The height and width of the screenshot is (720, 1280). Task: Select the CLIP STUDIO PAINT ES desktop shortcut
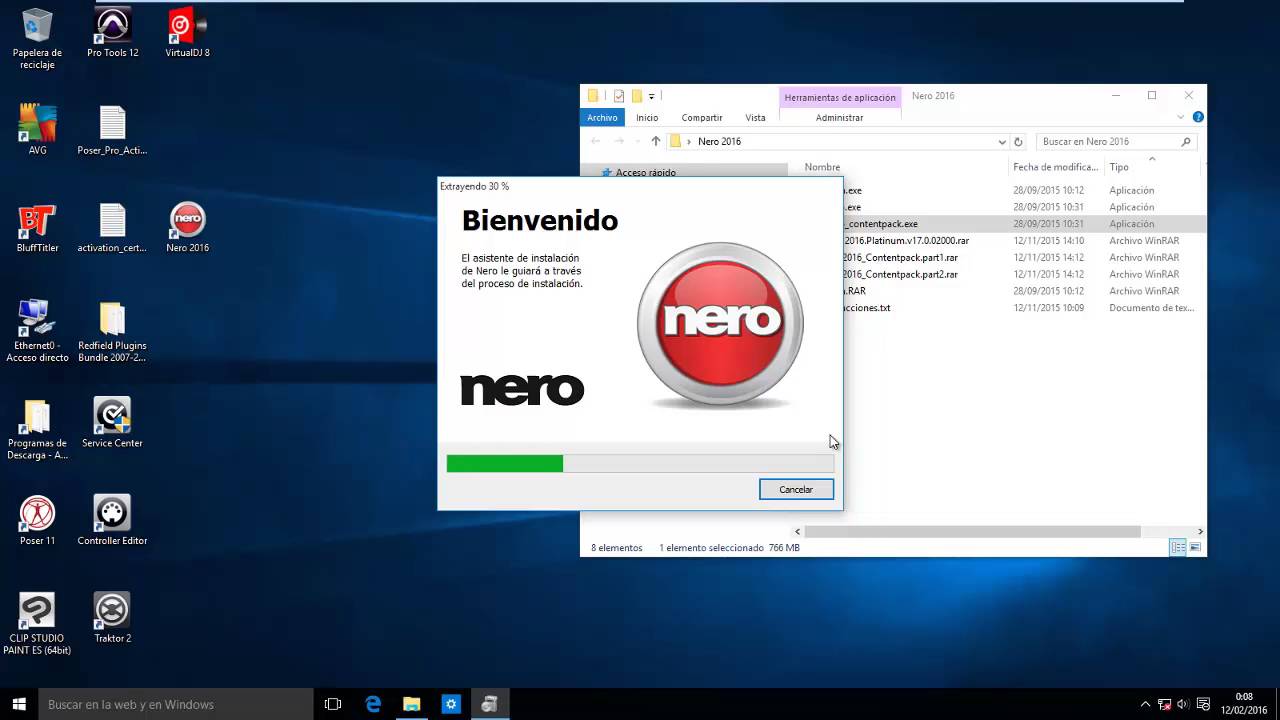[x=37, y=624]
